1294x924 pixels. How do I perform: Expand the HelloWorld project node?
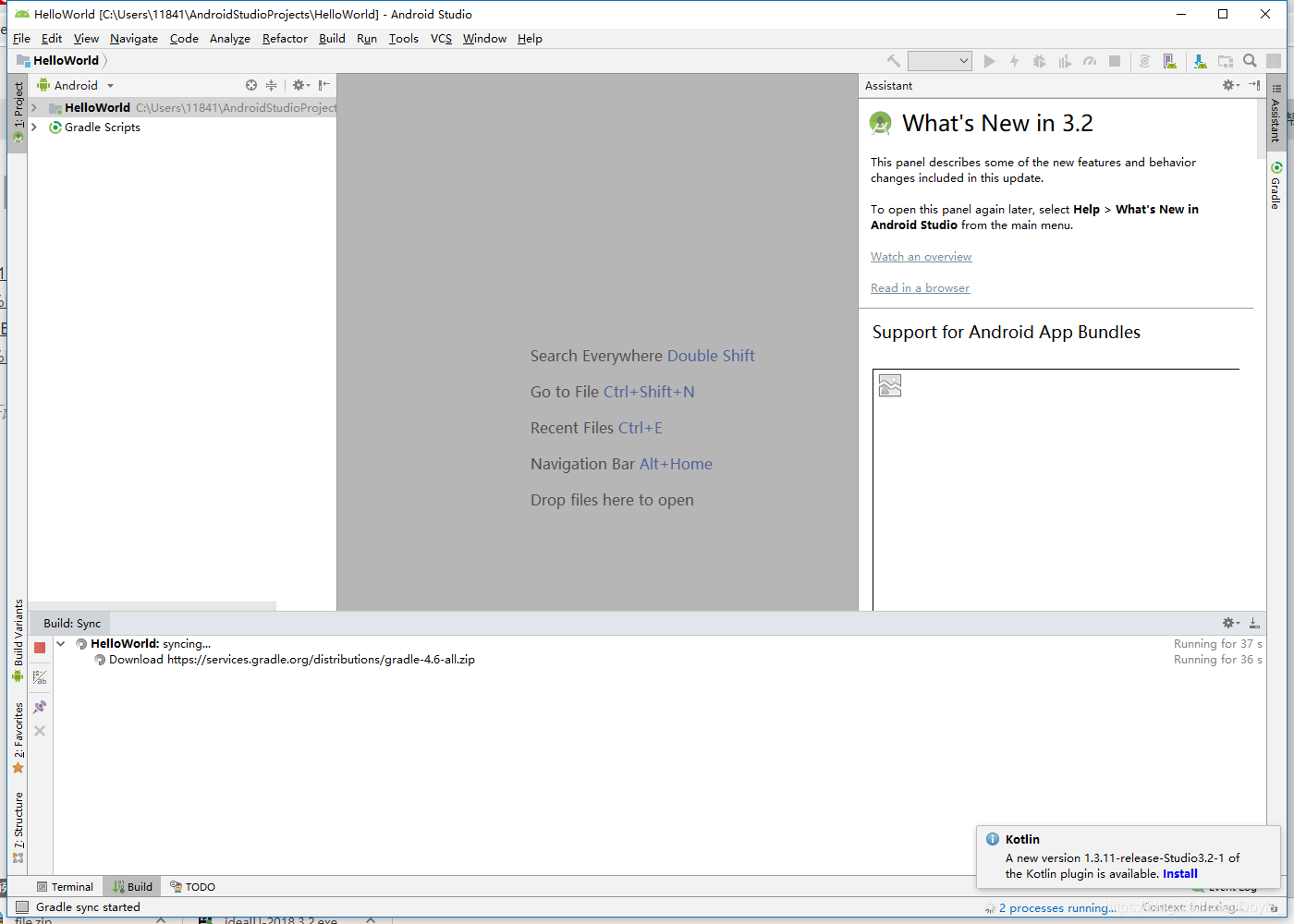tap(34, 108)
